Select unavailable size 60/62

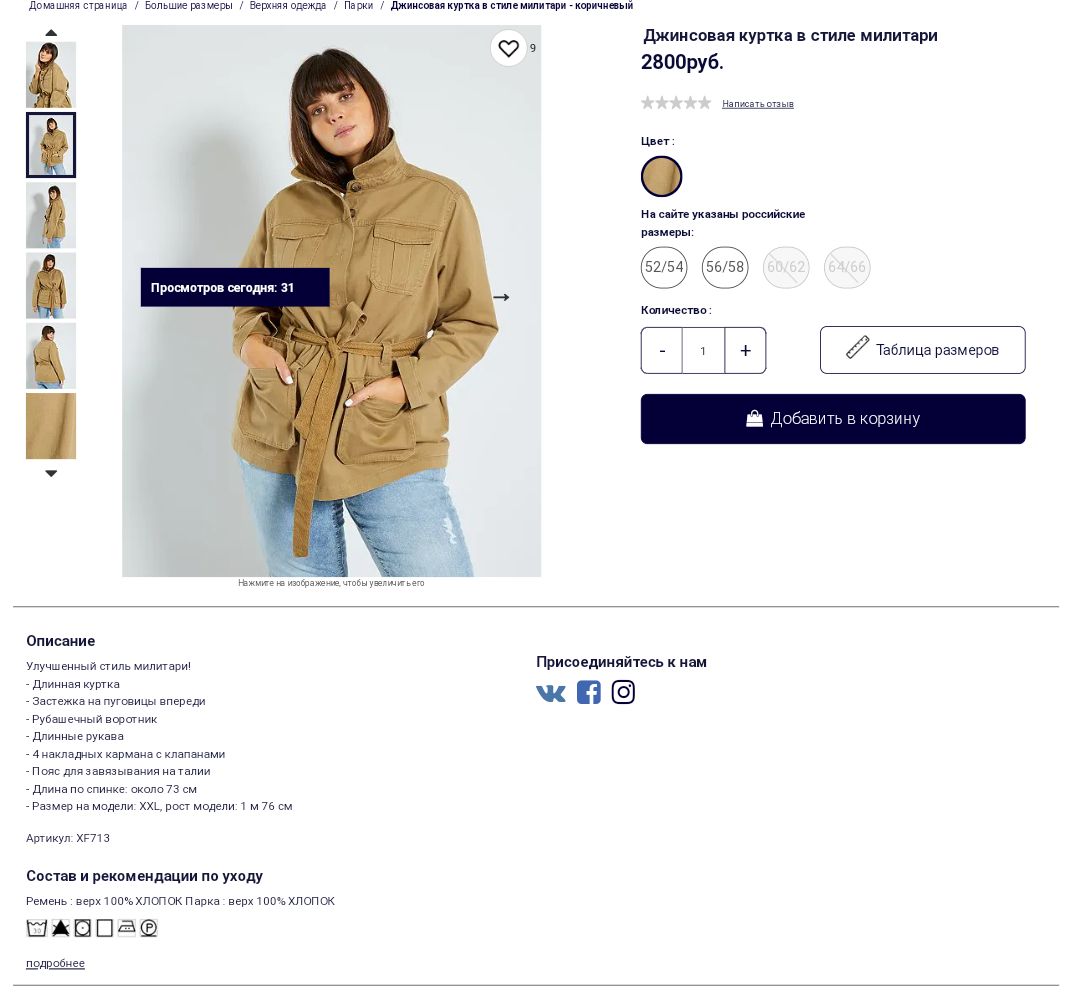tap(786, 267)
